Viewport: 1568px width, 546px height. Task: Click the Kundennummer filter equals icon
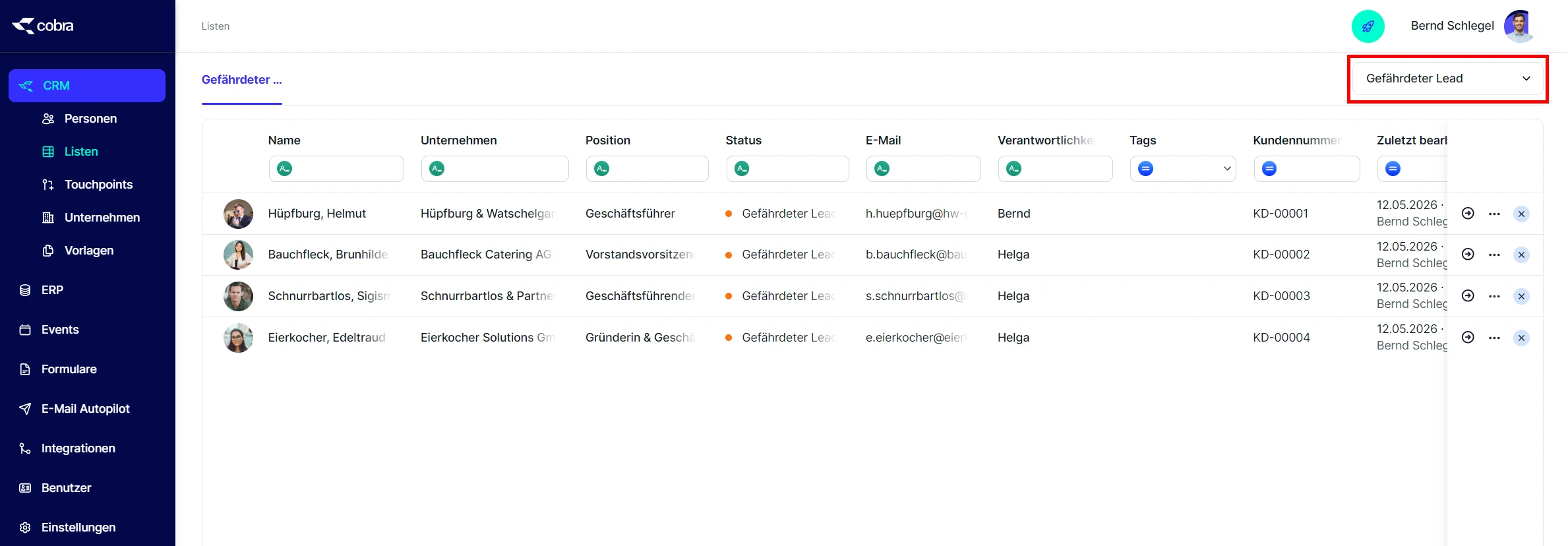[x=1269, y=169]
